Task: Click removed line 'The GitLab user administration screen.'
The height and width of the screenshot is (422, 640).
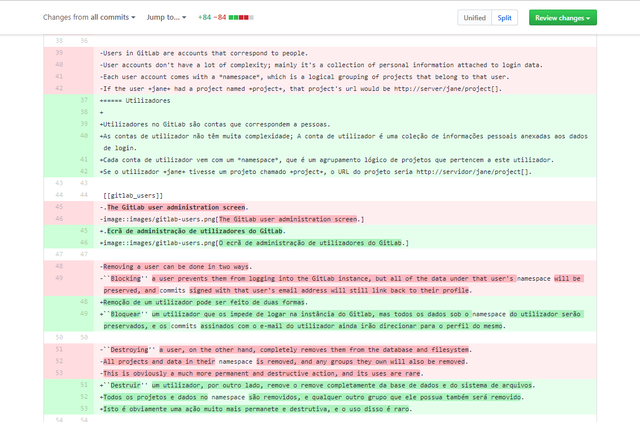Action: point(174,207)
